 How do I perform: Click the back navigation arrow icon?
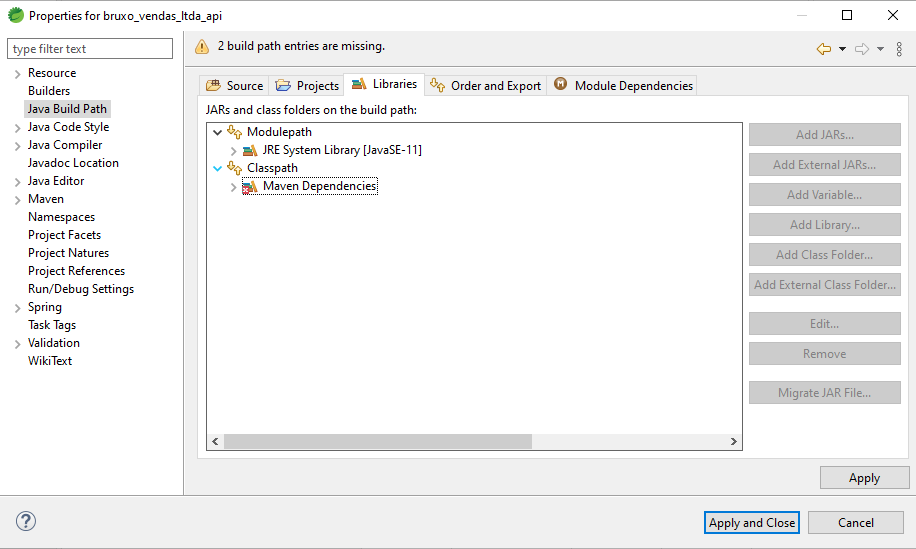824,49
